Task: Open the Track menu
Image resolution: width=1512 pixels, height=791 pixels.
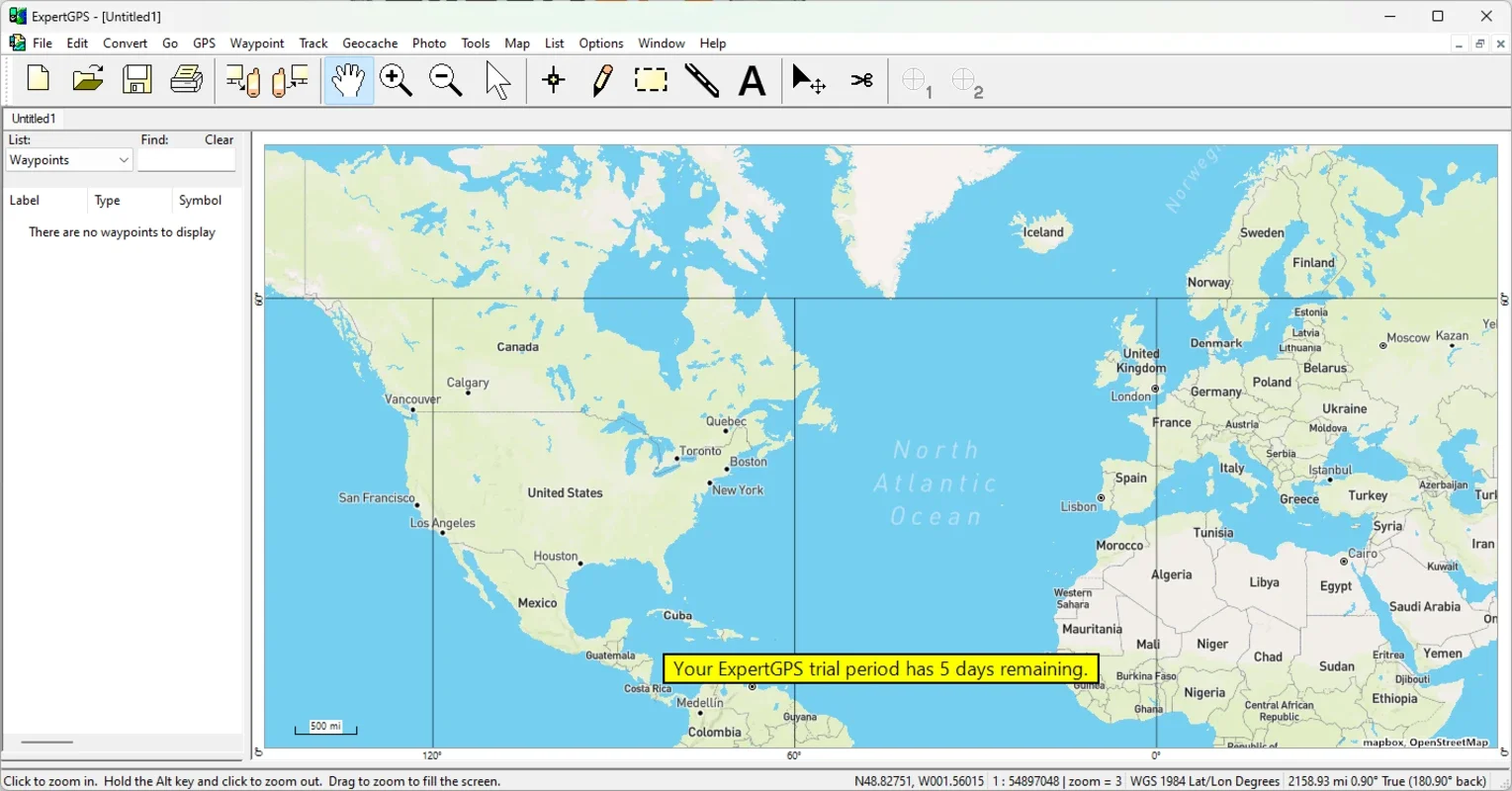Action: pyautogui.click(x=313, y=44)
